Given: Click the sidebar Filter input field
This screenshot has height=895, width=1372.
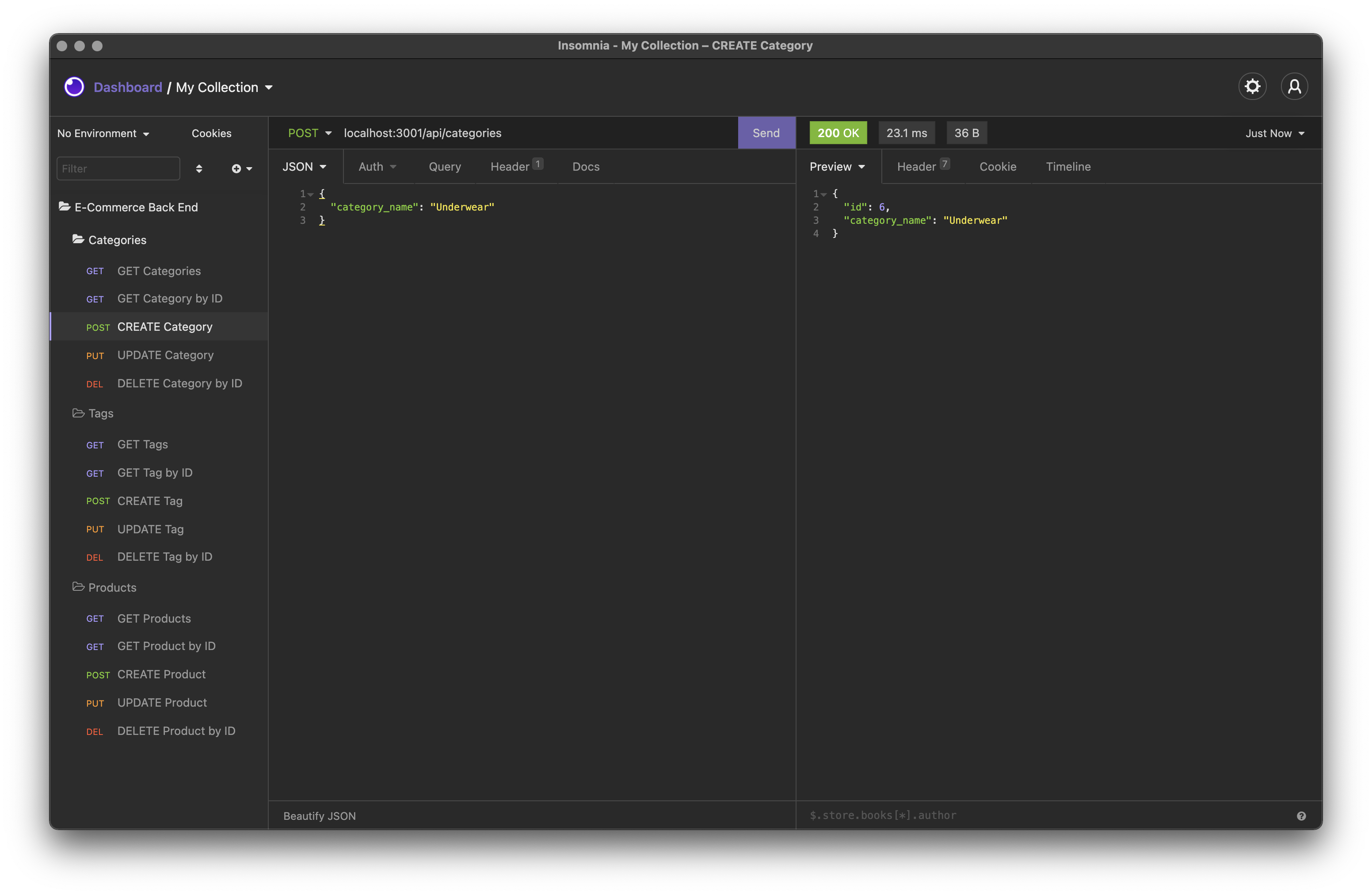Looking at the screenshot, I should (118, 168).
